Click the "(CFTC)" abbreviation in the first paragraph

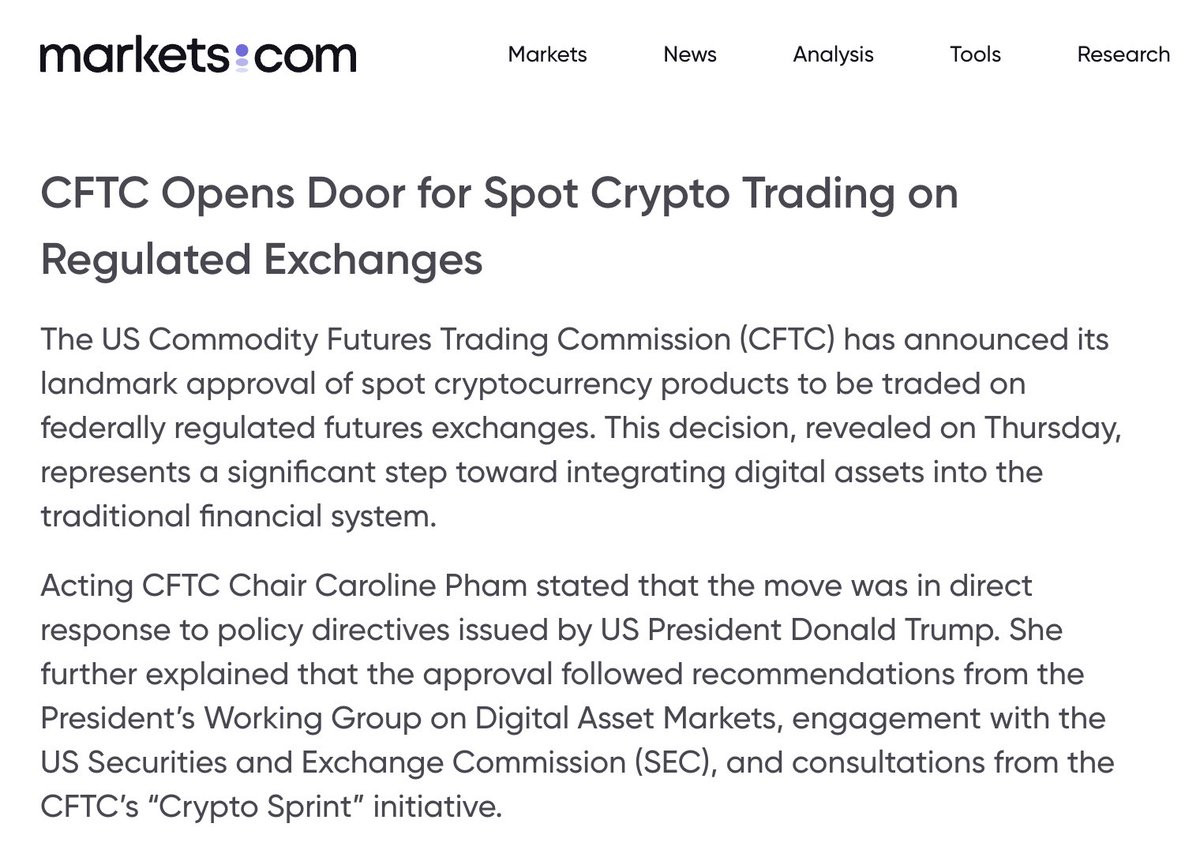[x=789, y=339]
